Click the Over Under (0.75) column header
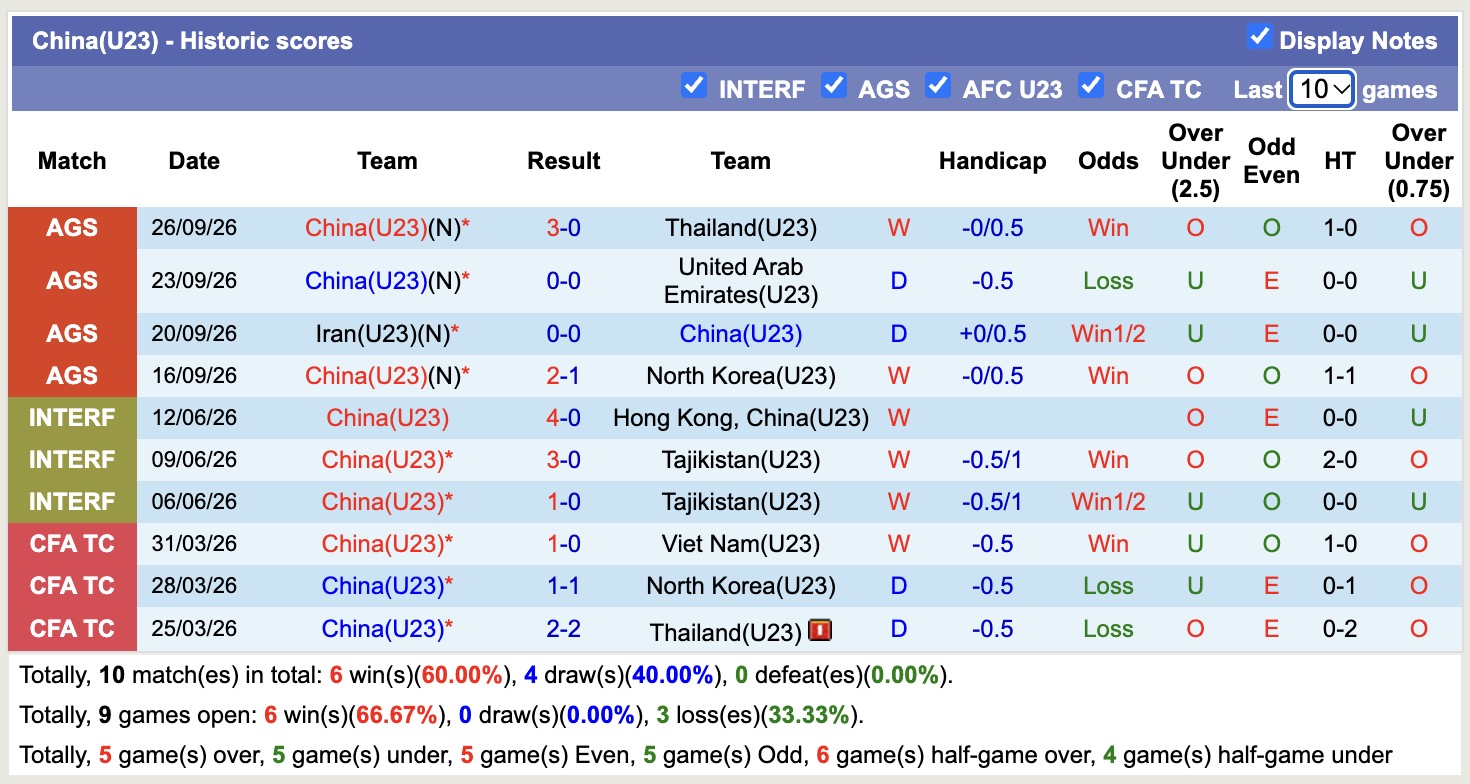Image resolution: width=1470 pixels, height=784 pixels. (1419, 161)
